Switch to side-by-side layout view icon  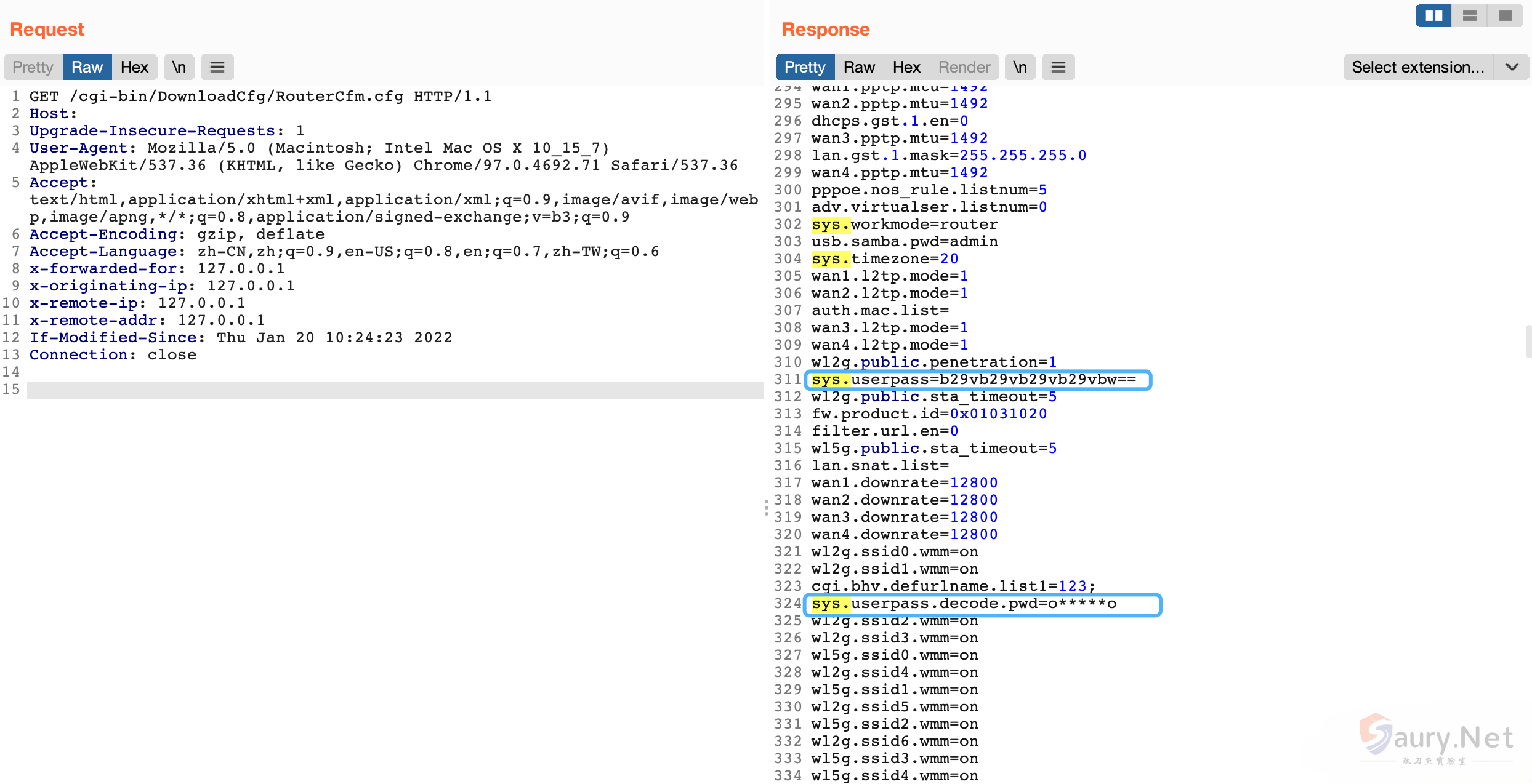[1433, 15]
